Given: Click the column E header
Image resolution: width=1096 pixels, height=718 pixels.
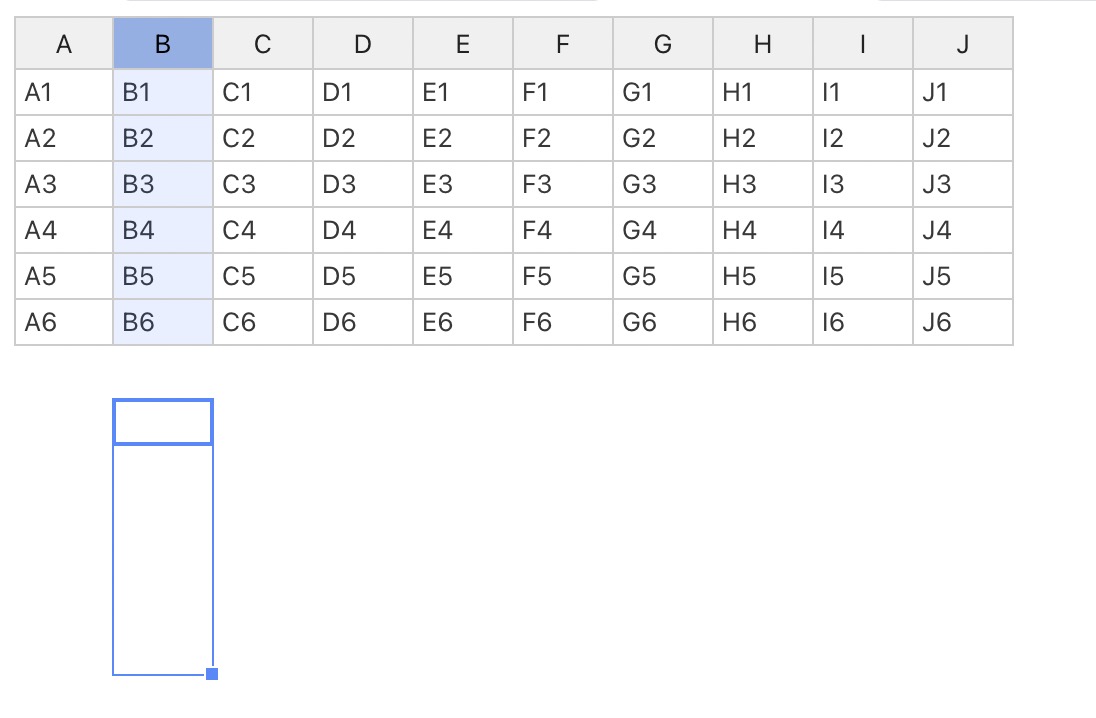Looking at the screenshot, I should (463, 44).
